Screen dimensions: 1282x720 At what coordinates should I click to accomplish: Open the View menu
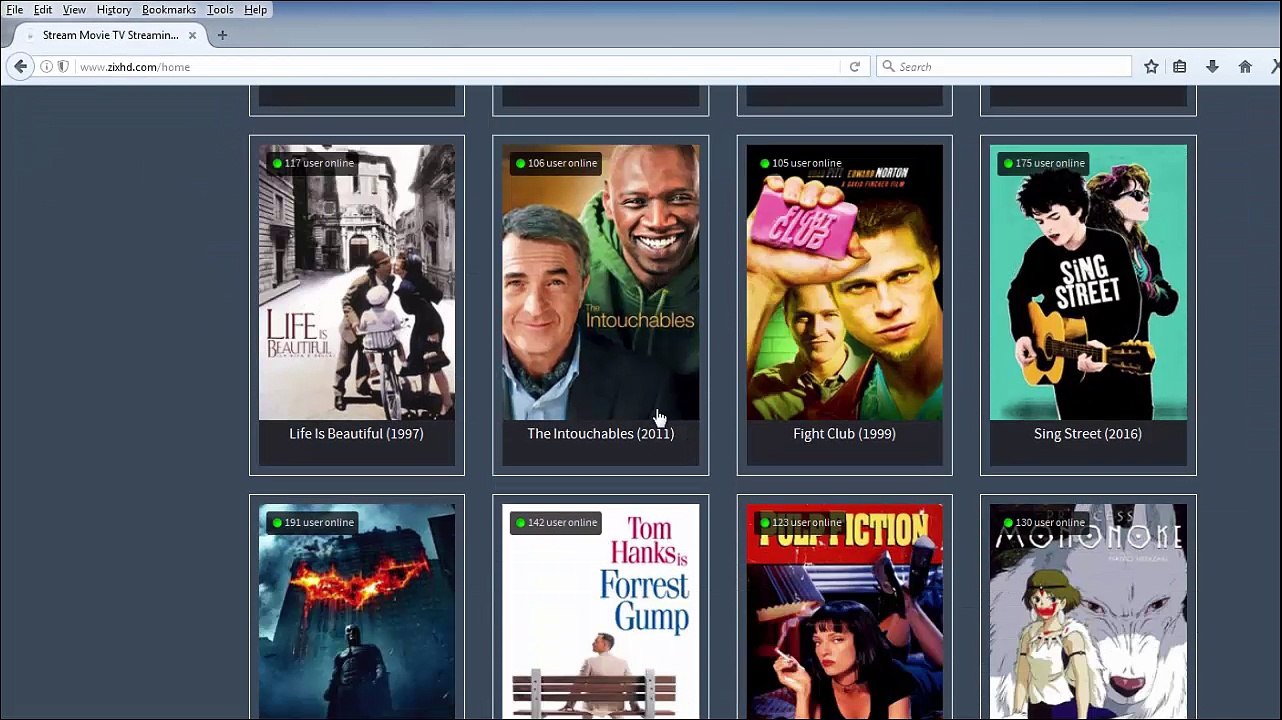(75, 10)
